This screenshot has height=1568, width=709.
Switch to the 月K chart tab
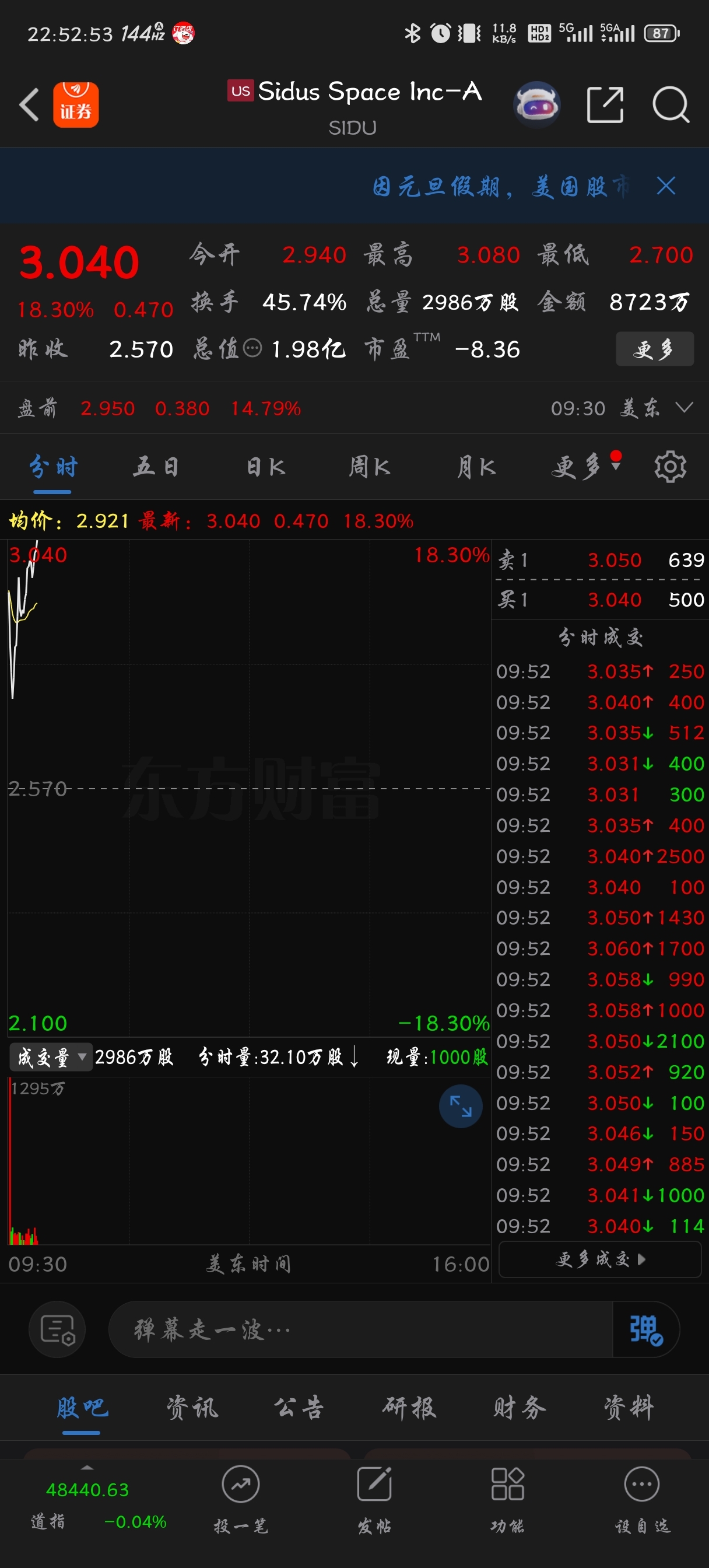click(476, 467)
